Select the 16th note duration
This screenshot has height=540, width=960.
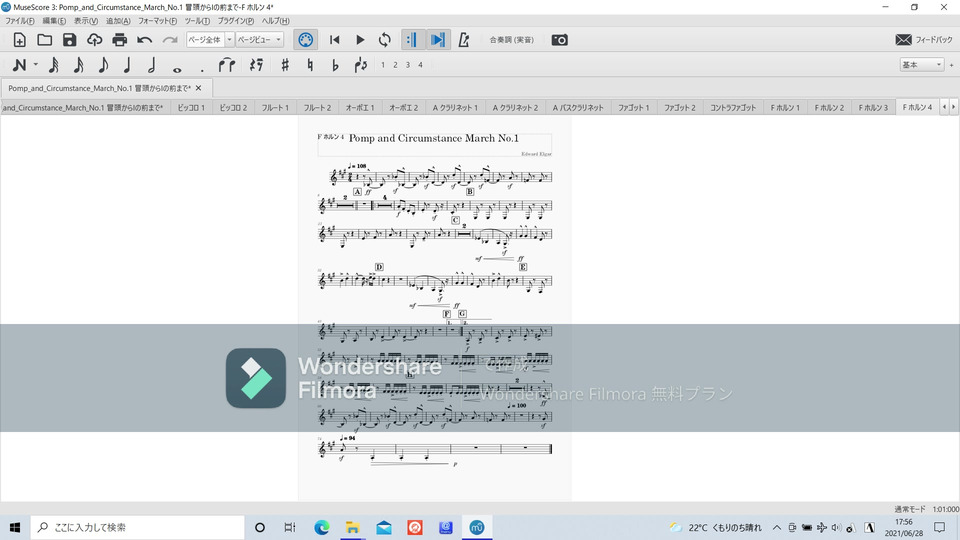point(78,65)
